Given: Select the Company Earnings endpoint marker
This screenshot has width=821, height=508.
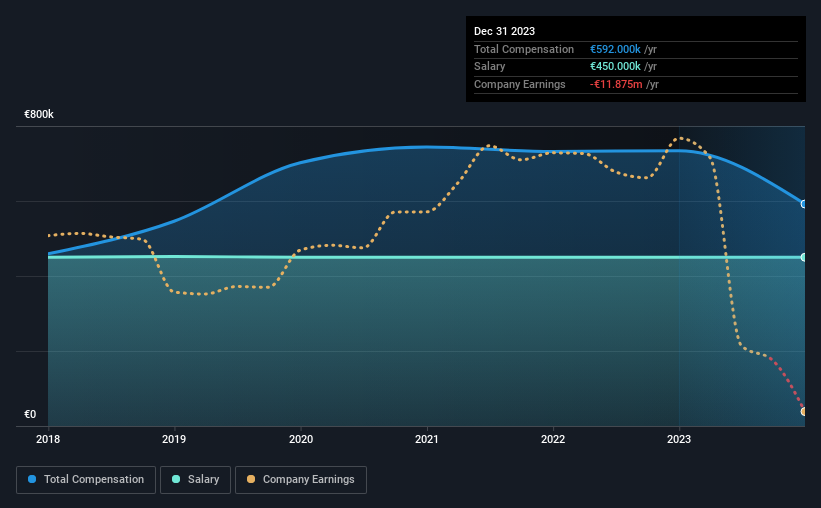Looking at the screenshot, I should pos(804,412).
